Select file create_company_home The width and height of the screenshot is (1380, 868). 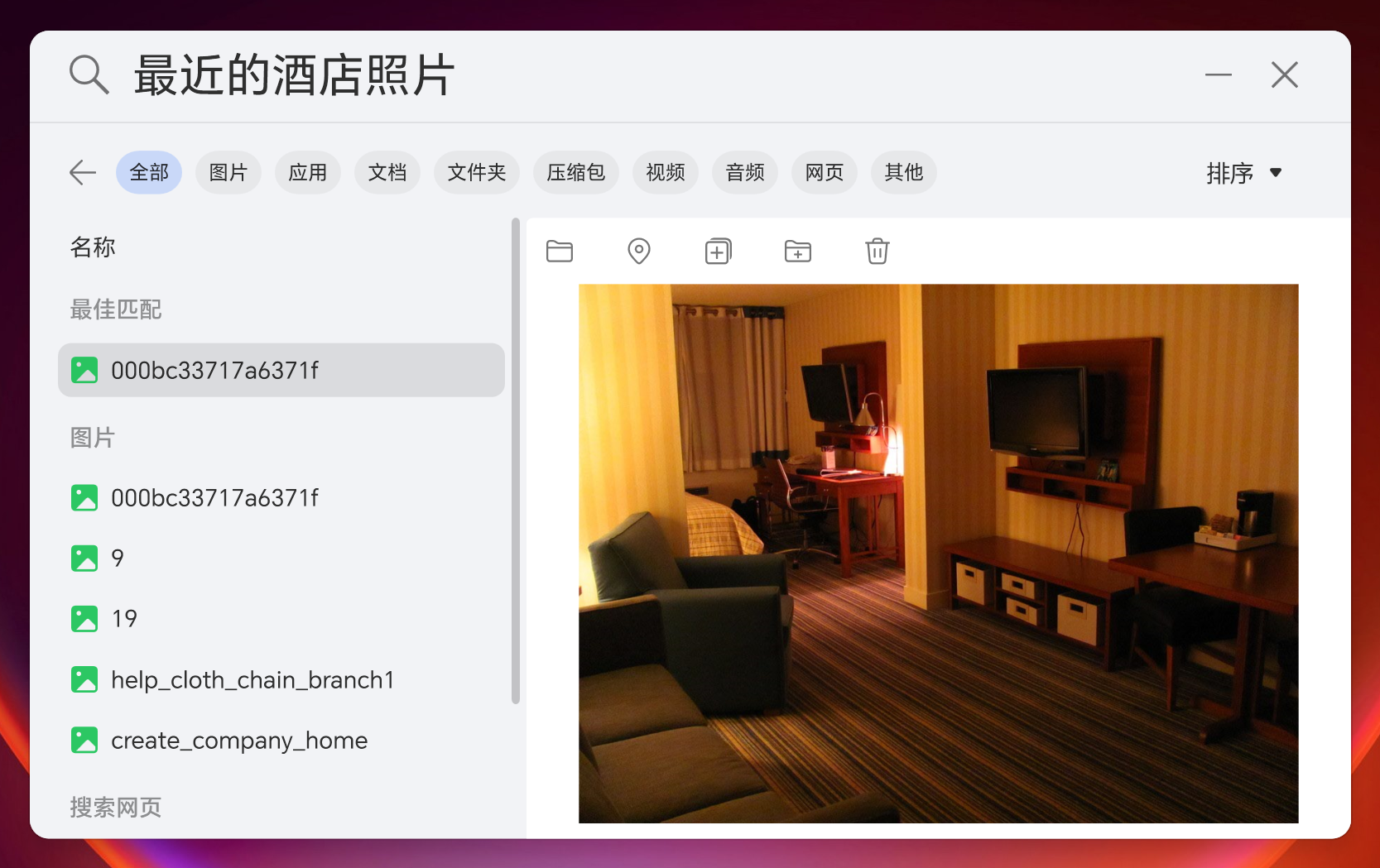click(x=281, y=740)
